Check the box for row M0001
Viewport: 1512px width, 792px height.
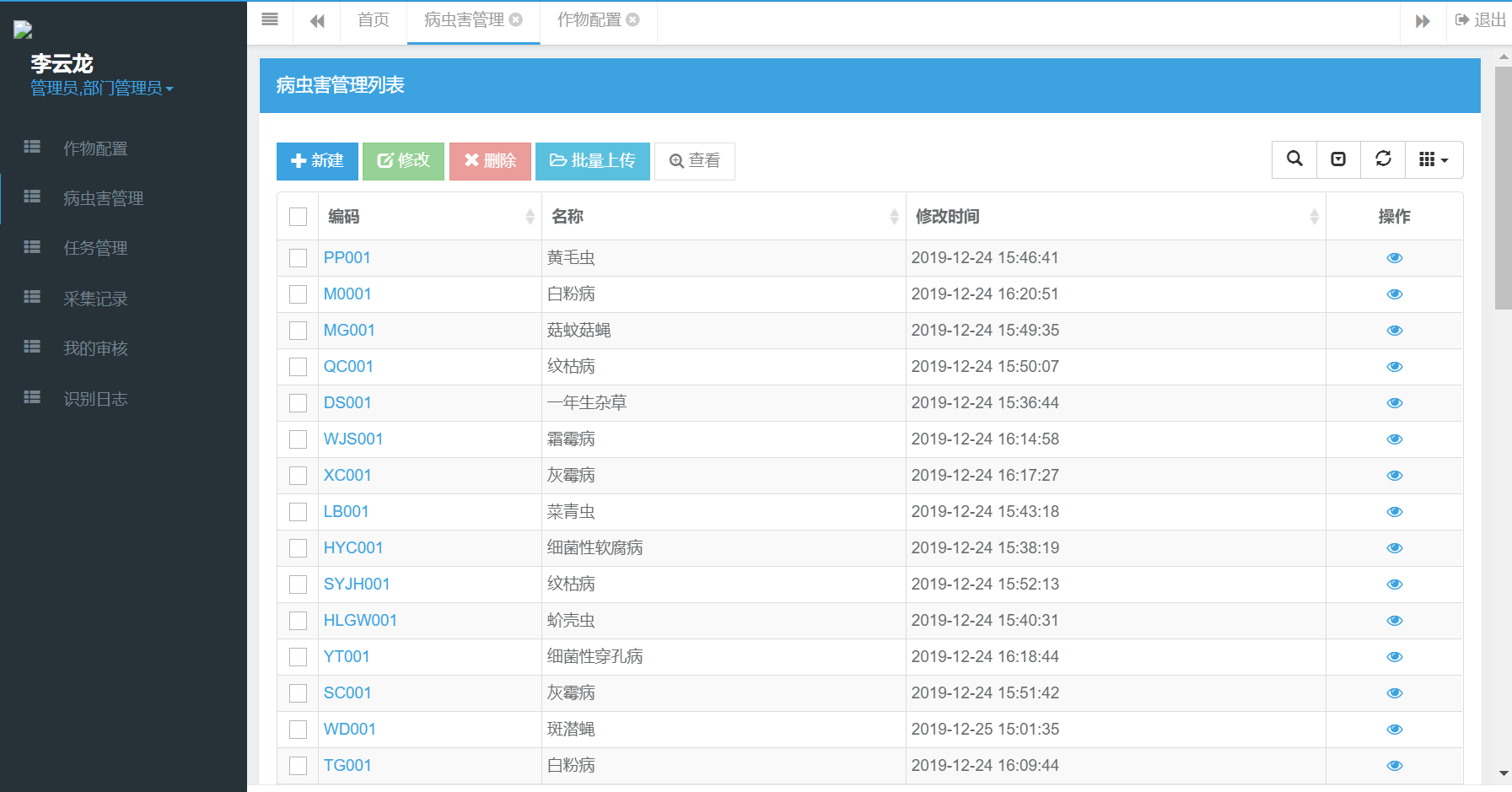[298, 294]
